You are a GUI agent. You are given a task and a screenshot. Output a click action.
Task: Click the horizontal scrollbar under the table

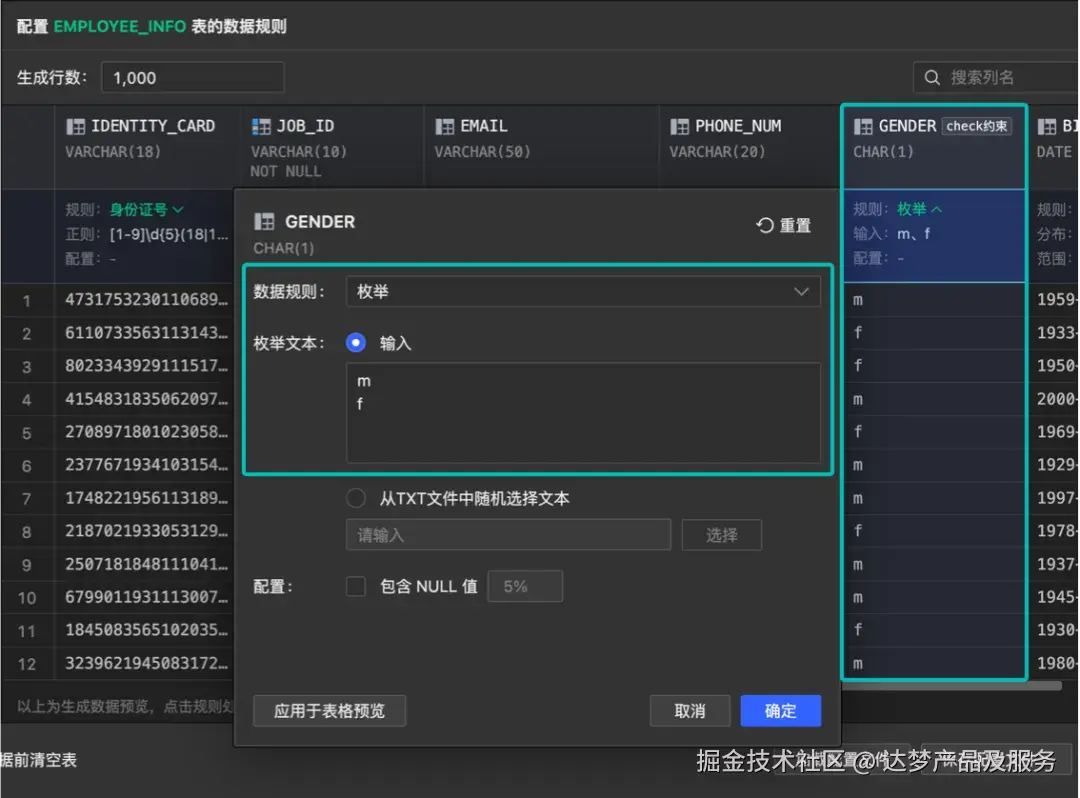951,685
